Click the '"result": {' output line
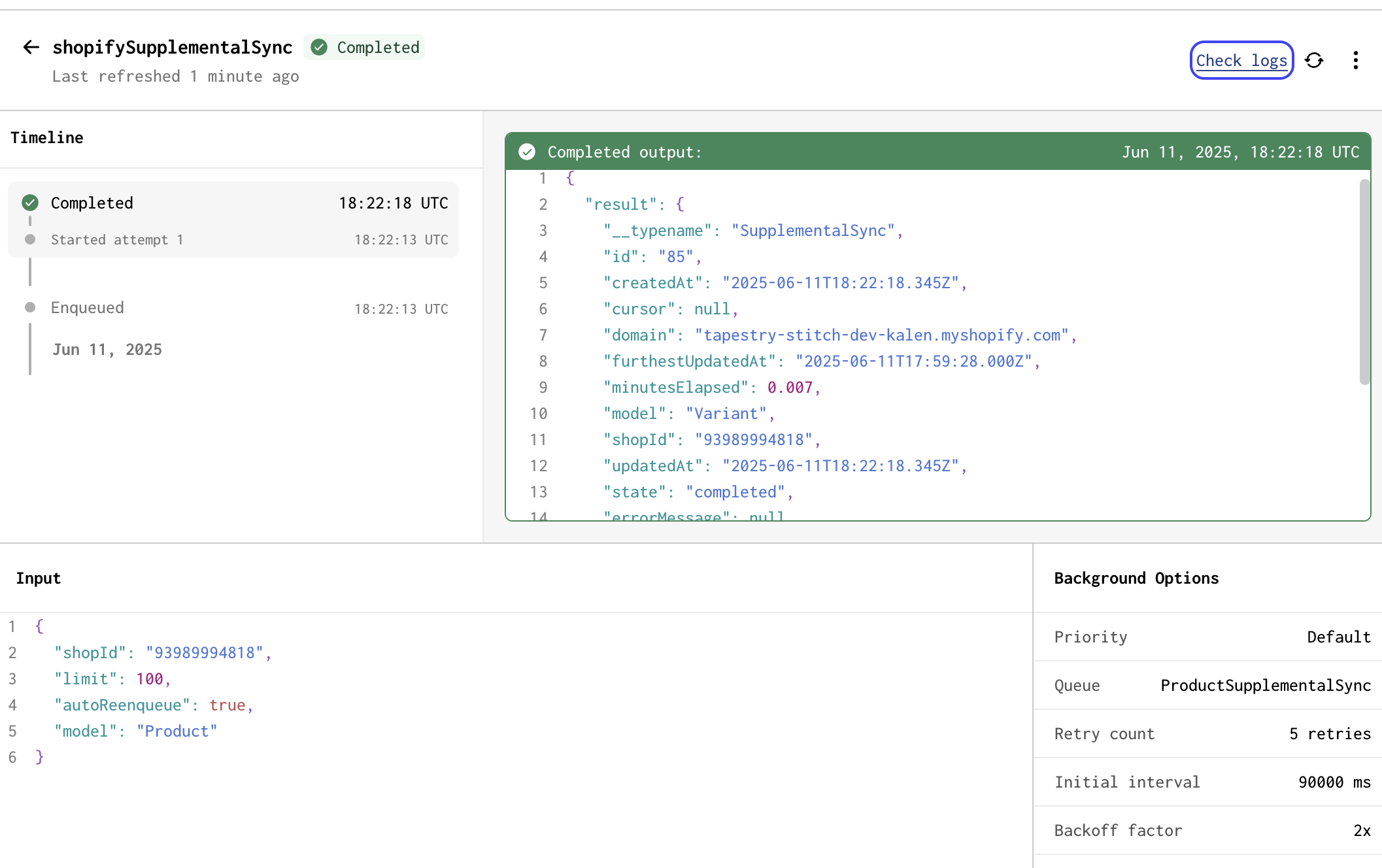The image size is (1382, 868). click(x=635, y=205)
